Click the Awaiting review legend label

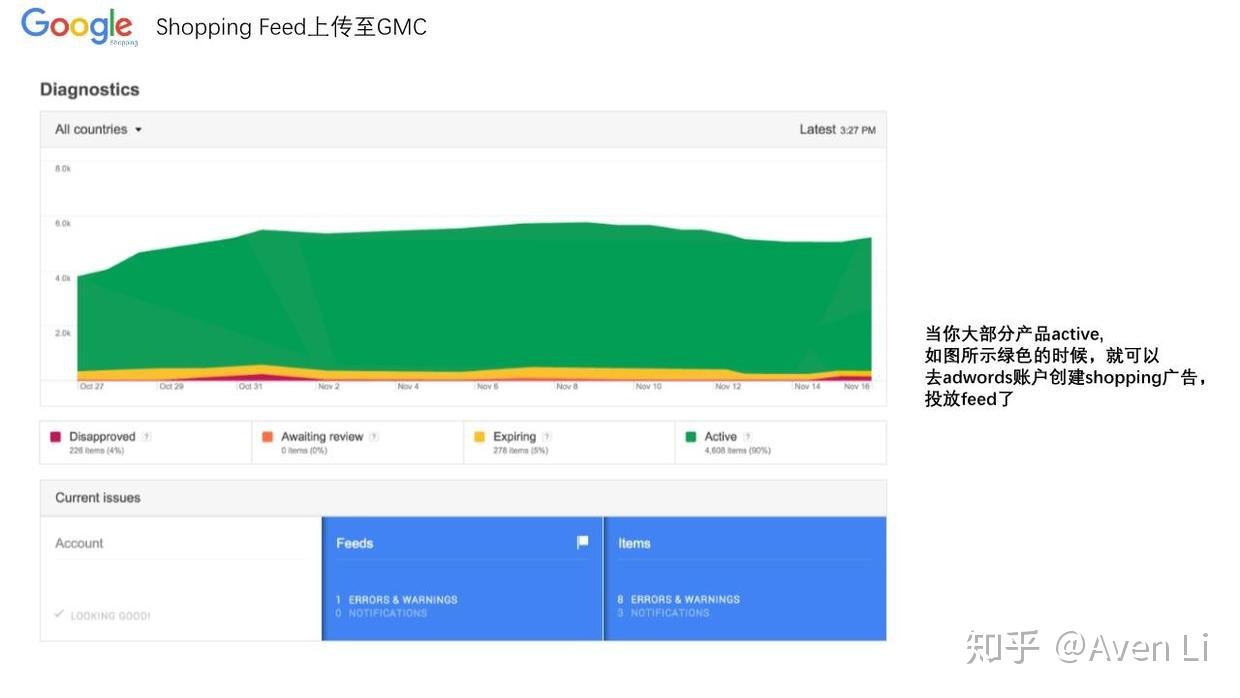pos(322,436)
